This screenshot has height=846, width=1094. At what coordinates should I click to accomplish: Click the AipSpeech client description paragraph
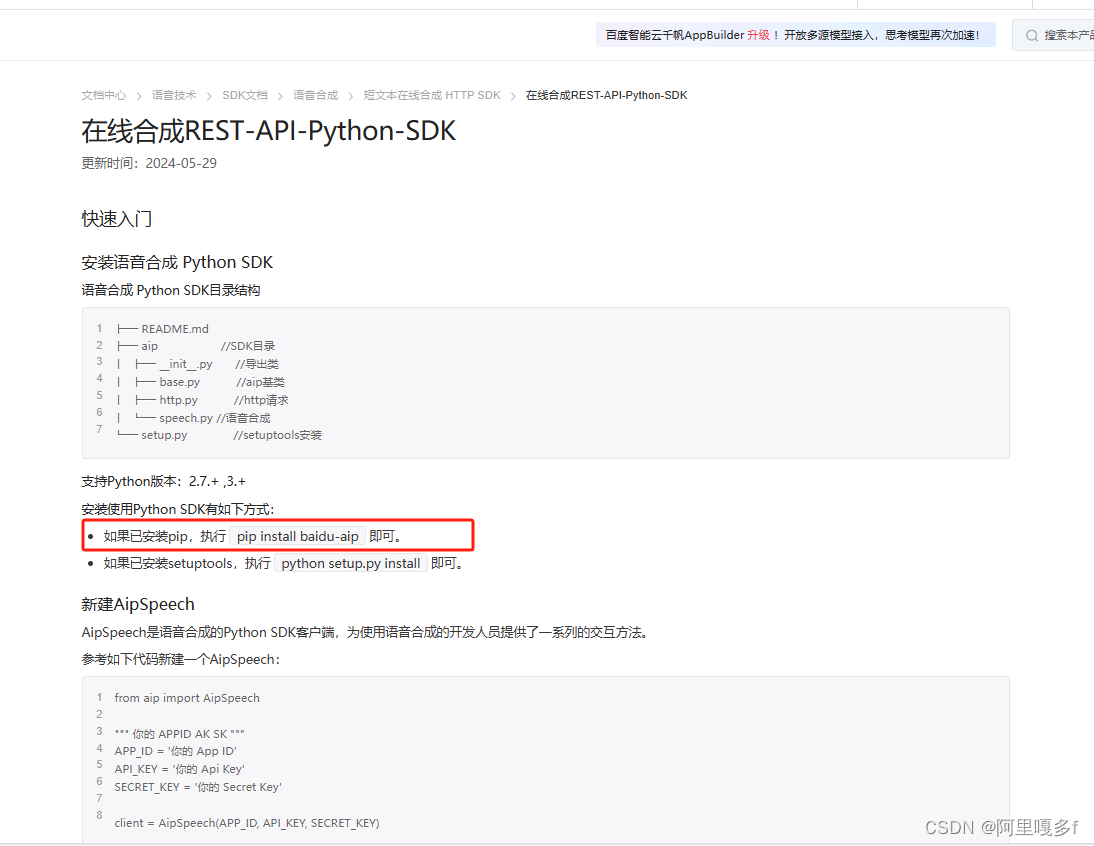pos(367,632)
